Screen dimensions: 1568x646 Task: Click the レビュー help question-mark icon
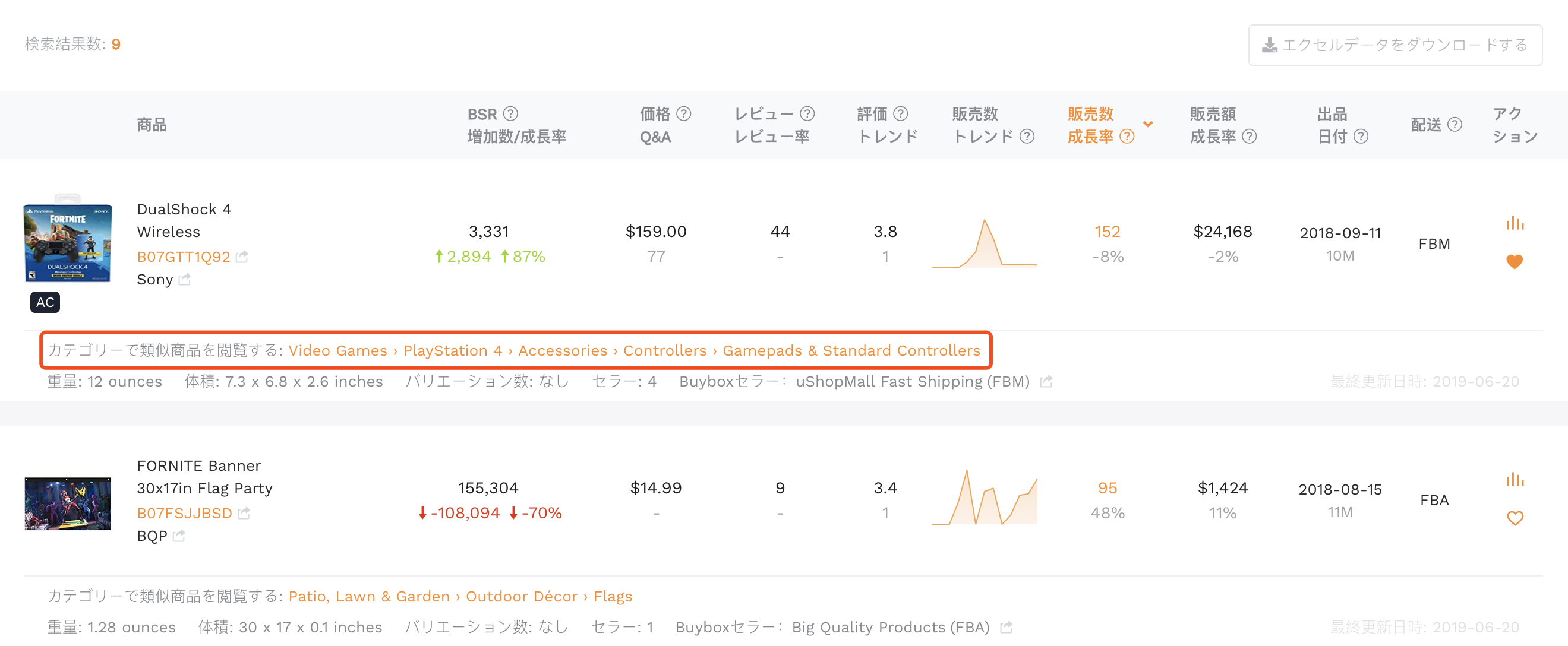point(807,114)
